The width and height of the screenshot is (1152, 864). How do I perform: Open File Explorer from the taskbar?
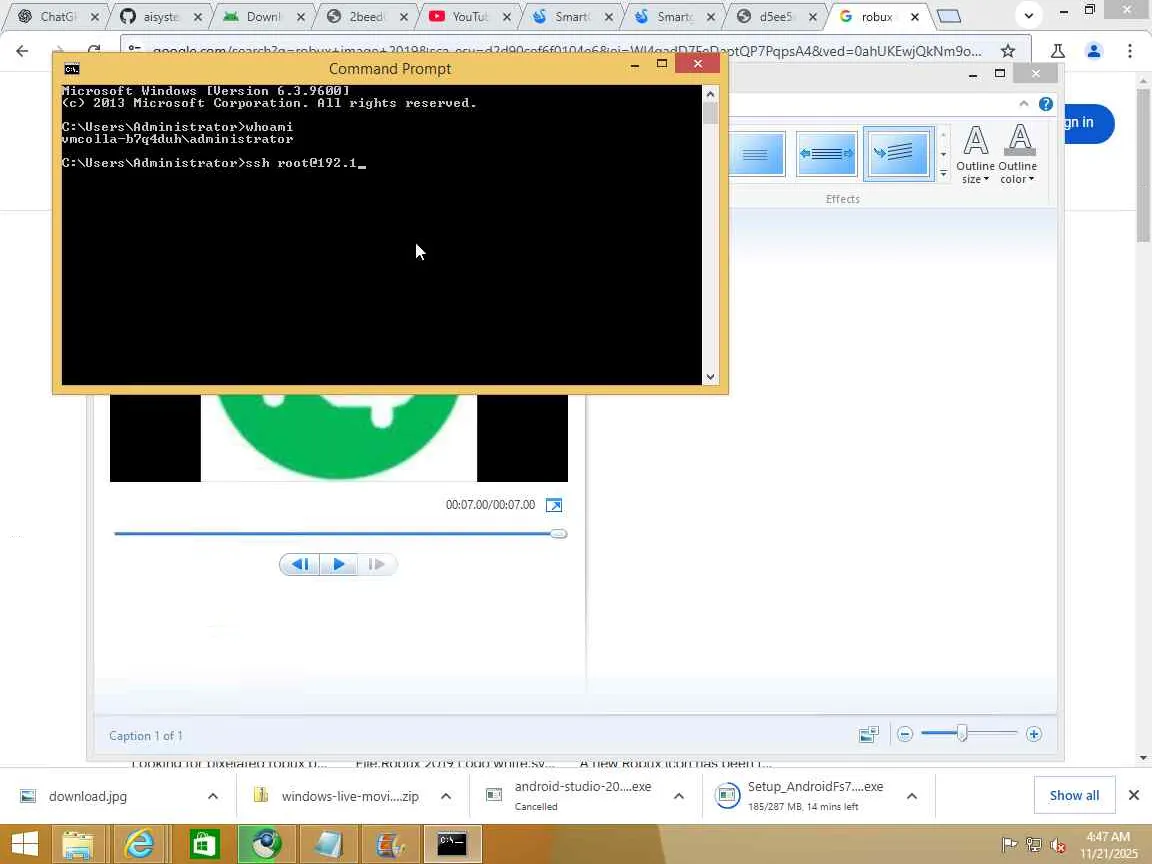77,844
